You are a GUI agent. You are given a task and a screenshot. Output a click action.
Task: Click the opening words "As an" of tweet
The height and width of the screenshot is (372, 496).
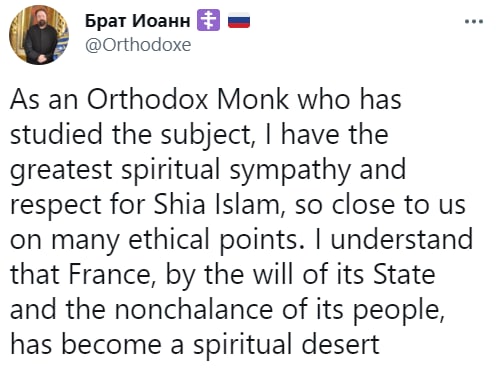pyautogui.click(x=44, y=99)
